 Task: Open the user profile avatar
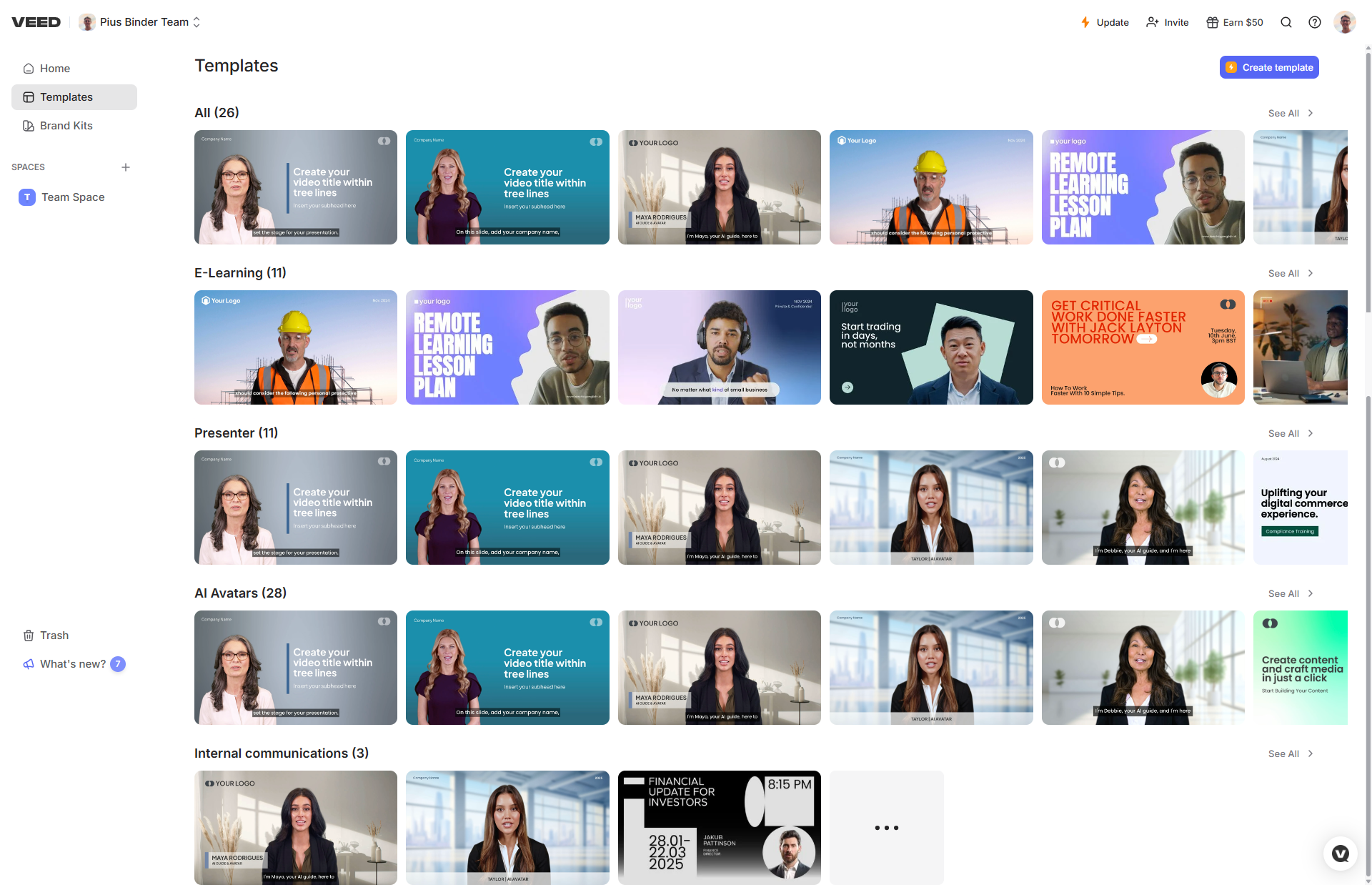click(1344, 22)
